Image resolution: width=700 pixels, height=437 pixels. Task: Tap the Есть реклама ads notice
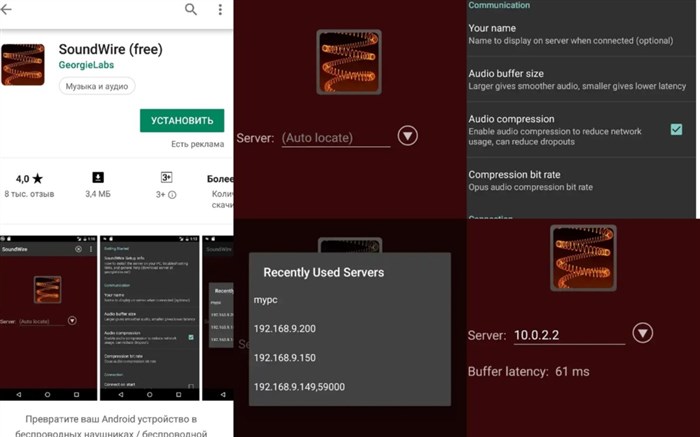[x=197, y=144]
